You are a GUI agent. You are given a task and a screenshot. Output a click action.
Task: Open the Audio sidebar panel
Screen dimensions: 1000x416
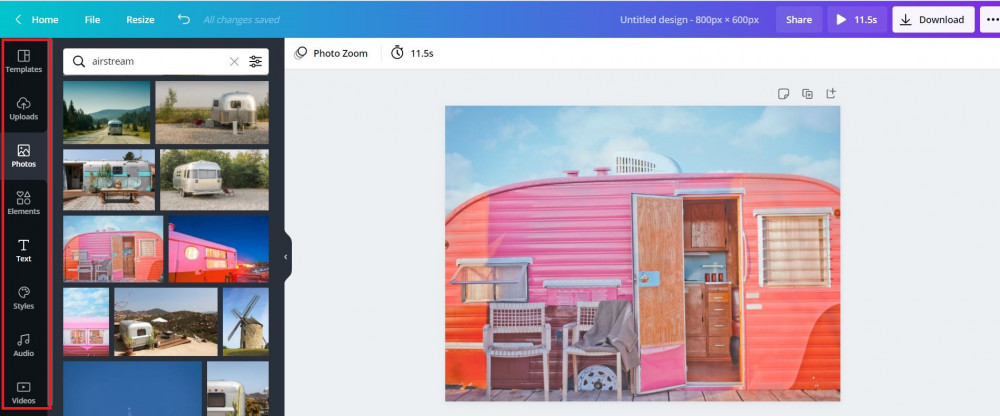pos(24,345)
